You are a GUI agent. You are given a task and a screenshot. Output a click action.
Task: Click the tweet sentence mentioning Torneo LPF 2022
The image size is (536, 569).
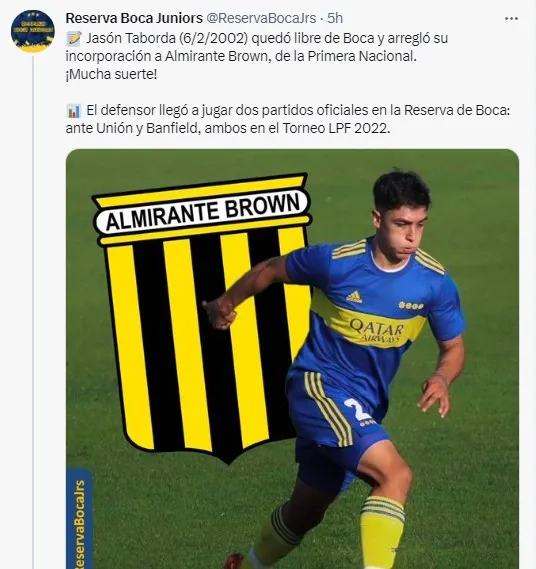pyautogui.click(x=288, y=119)
